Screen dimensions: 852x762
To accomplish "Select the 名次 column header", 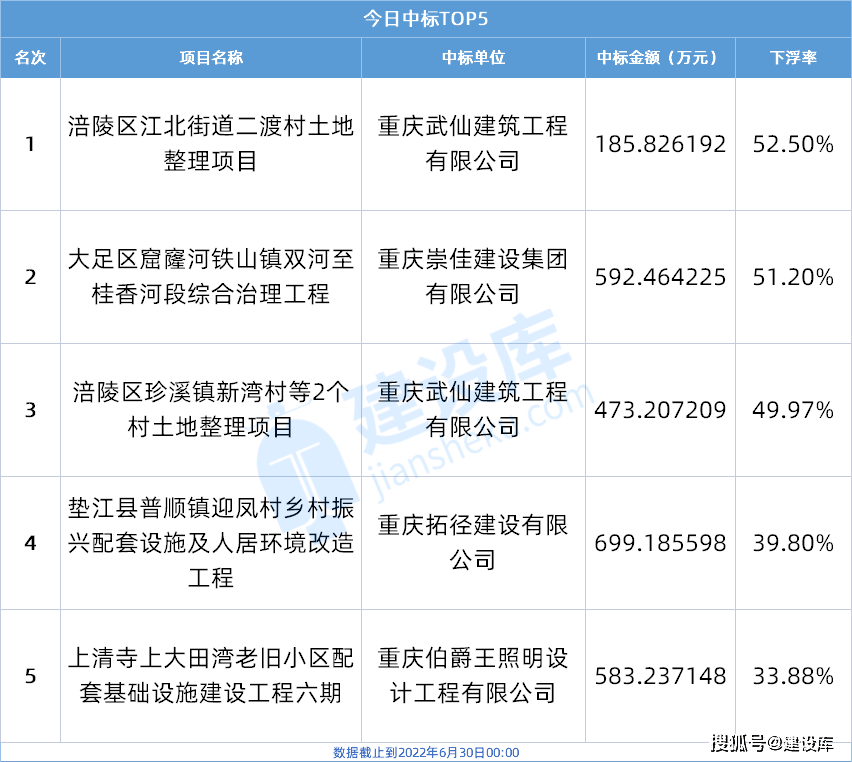I will coord(30,58).
